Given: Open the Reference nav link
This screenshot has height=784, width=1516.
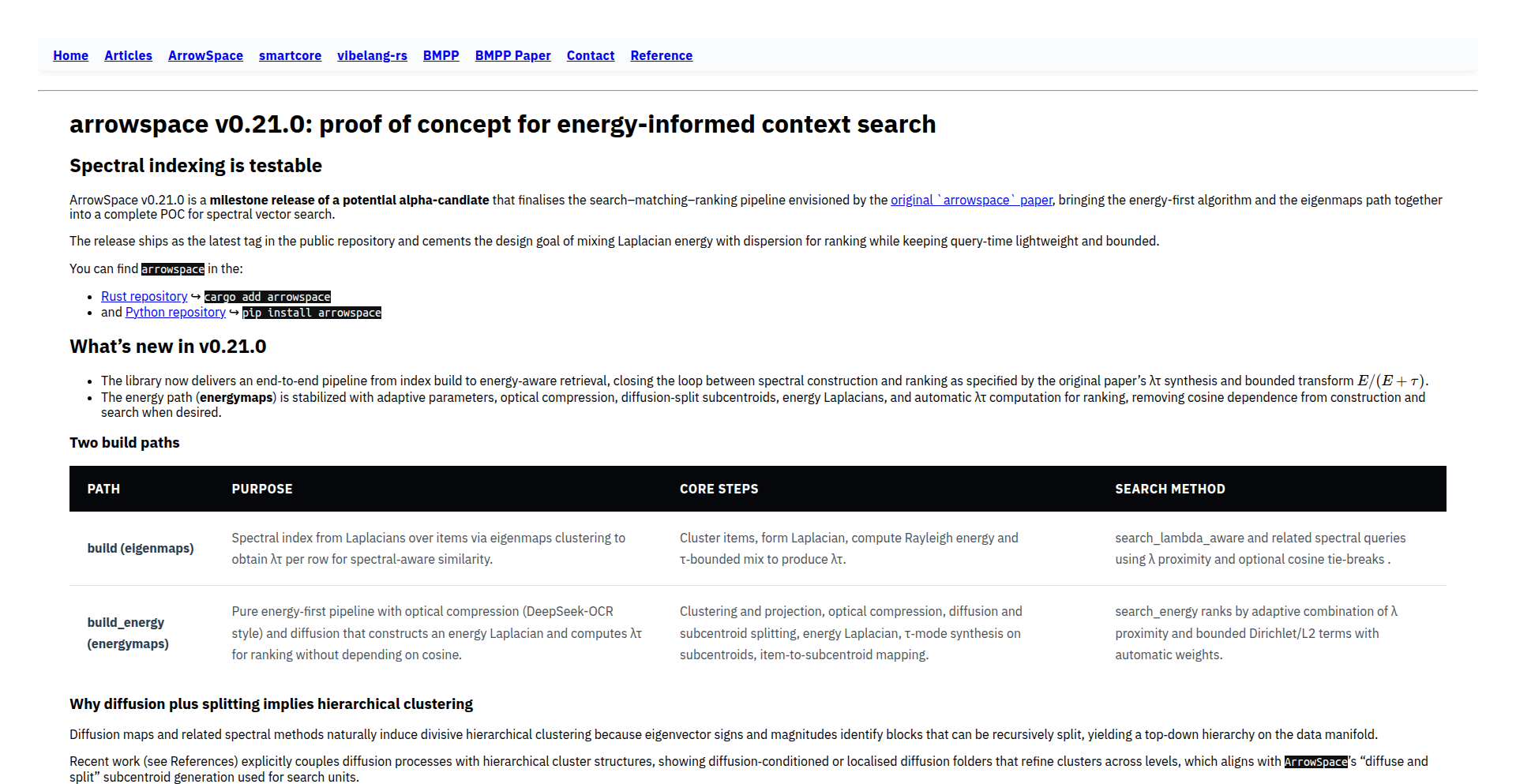Looking at the screenshot, I should coord(661,55).
